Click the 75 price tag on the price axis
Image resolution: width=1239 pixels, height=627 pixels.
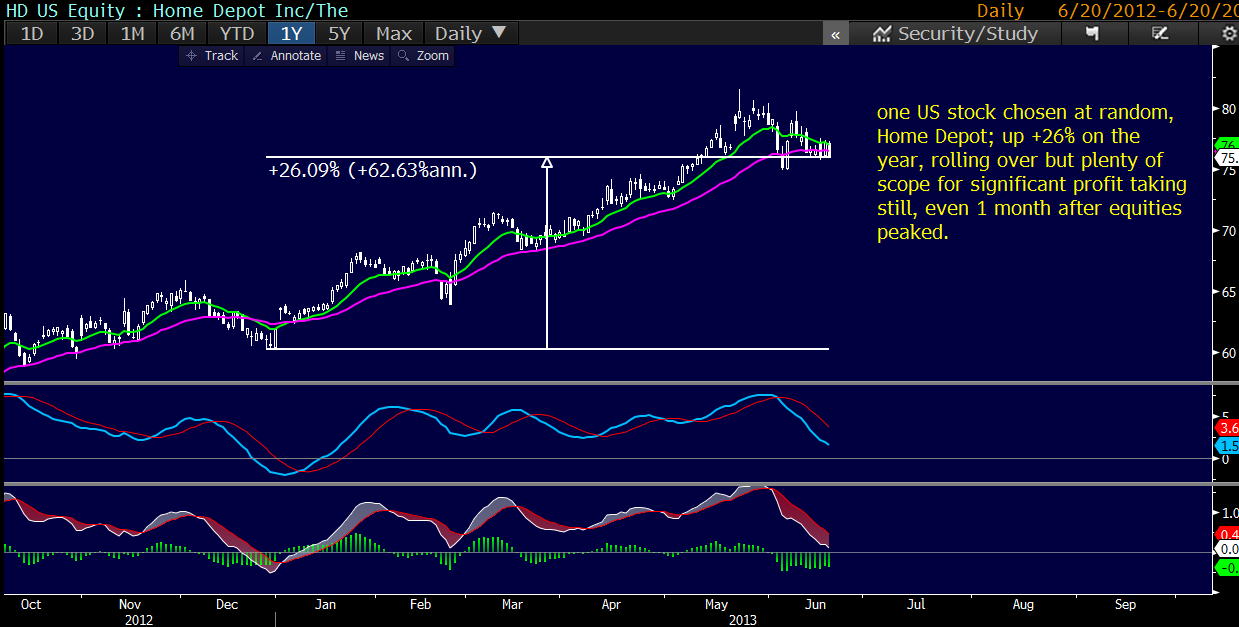(x=1227, y=158)
